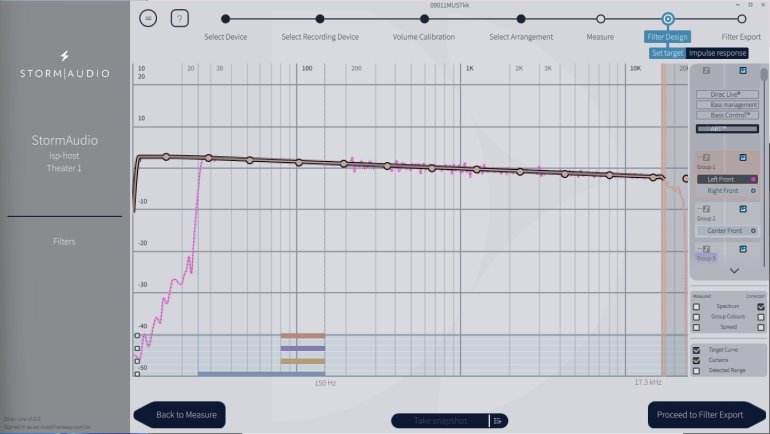Image resolution: width=770 pixels, height=434 pixels.
Task: Click Proceed to Filter Export button
Action: (x=706, y=415)
